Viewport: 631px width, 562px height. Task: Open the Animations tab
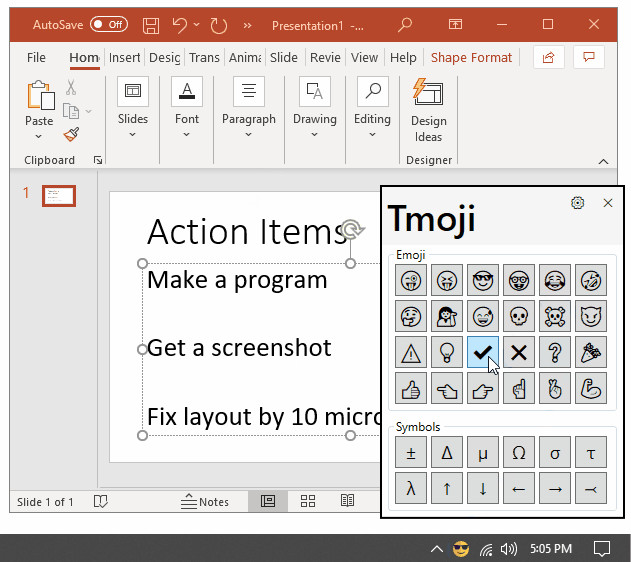coord(245,58)
